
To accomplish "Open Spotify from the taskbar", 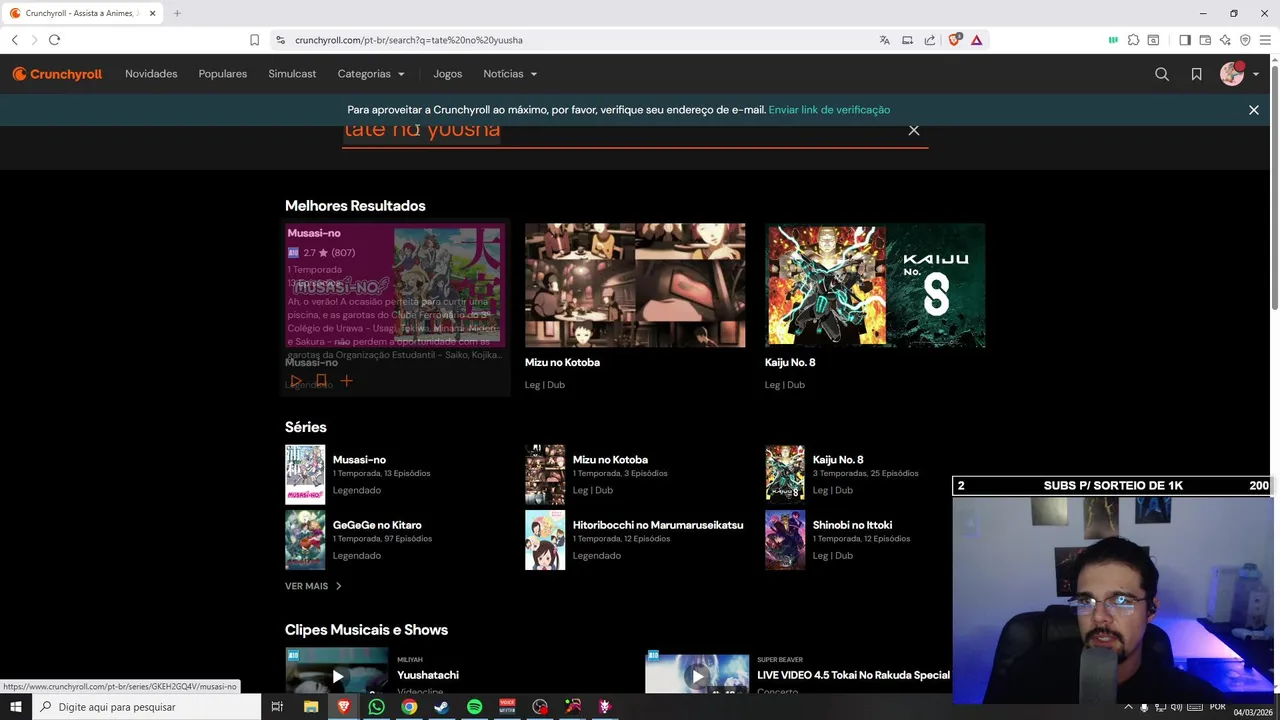I will click(474, 707).
